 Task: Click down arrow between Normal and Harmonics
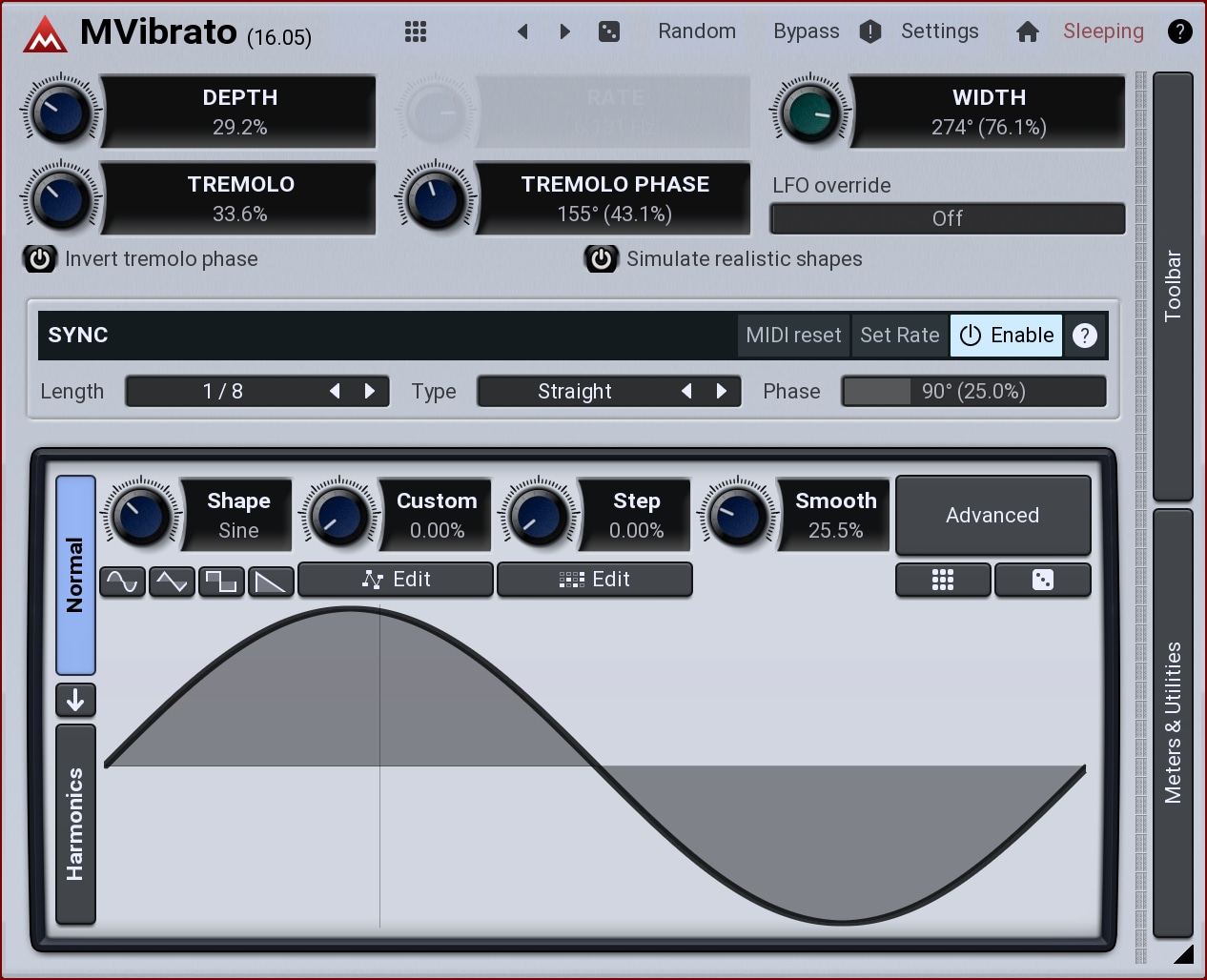(75, 701)
